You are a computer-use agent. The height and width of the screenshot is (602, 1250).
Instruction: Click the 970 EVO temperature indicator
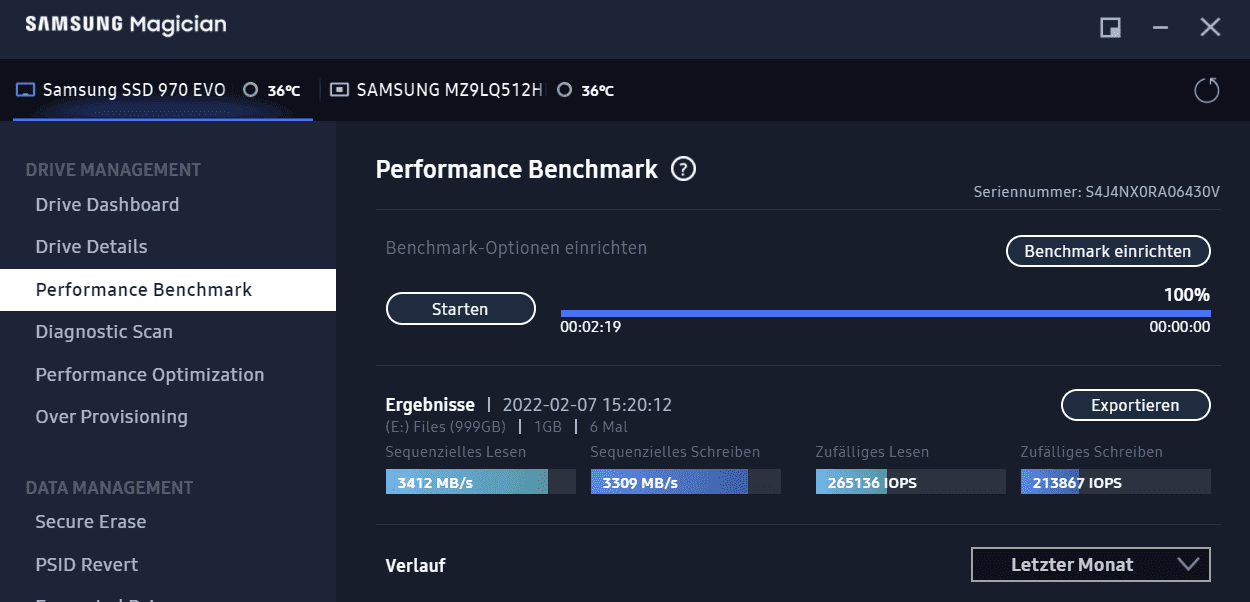(x=273, y=90)
